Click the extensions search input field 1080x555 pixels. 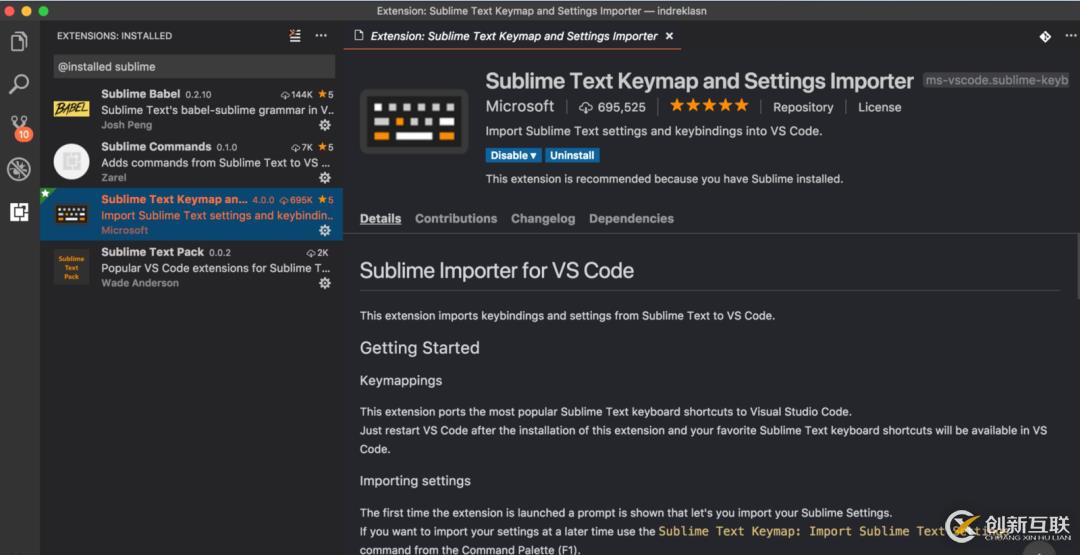tap(194, 67)
